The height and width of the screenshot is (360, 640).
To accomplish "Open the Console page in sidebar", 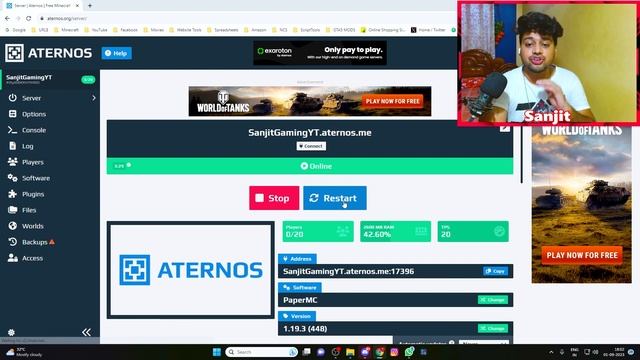I will click(33, 130).
